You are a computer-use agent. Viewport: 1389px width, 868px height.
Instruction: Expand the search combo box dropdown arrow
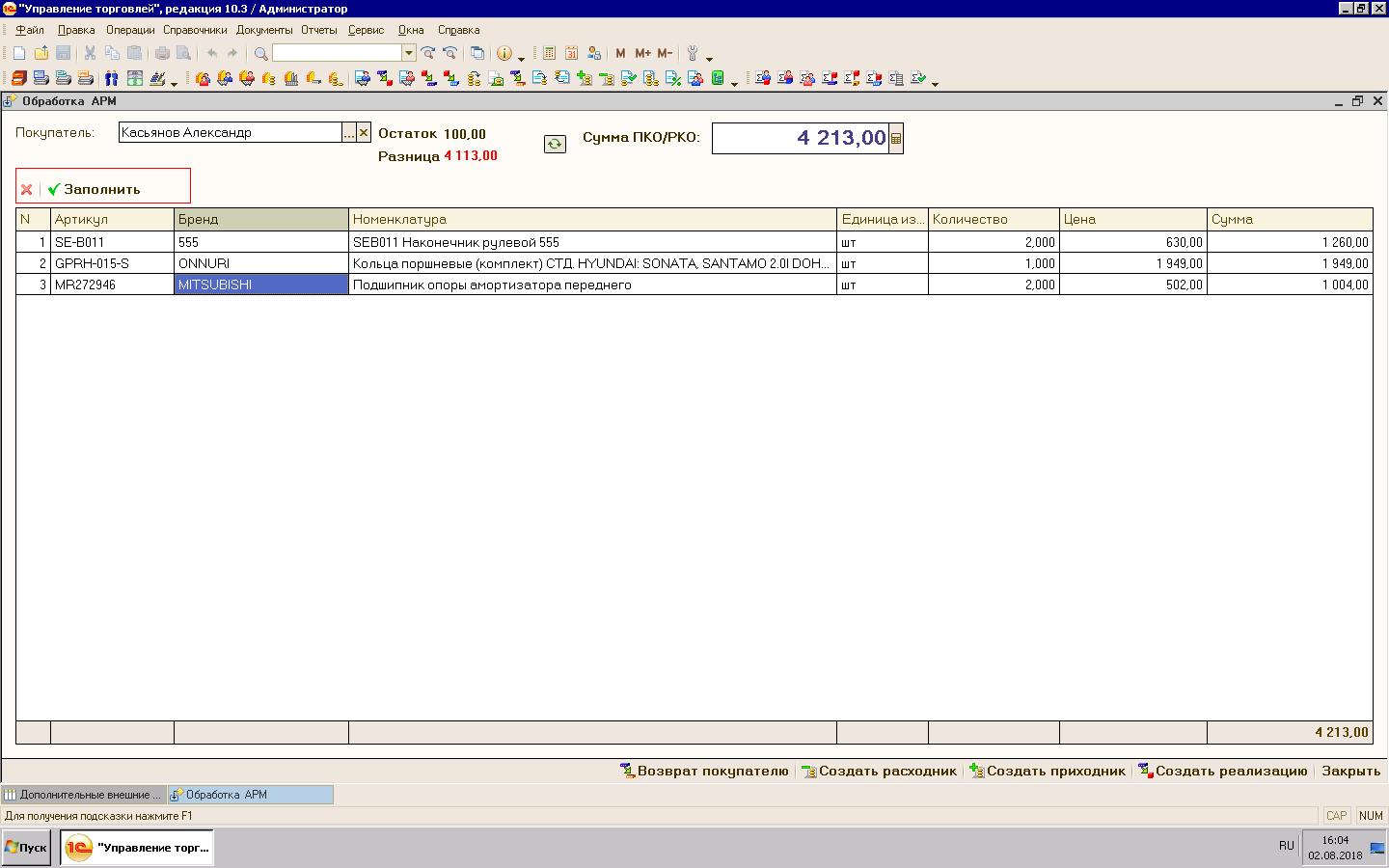click(x=409, y=54)
